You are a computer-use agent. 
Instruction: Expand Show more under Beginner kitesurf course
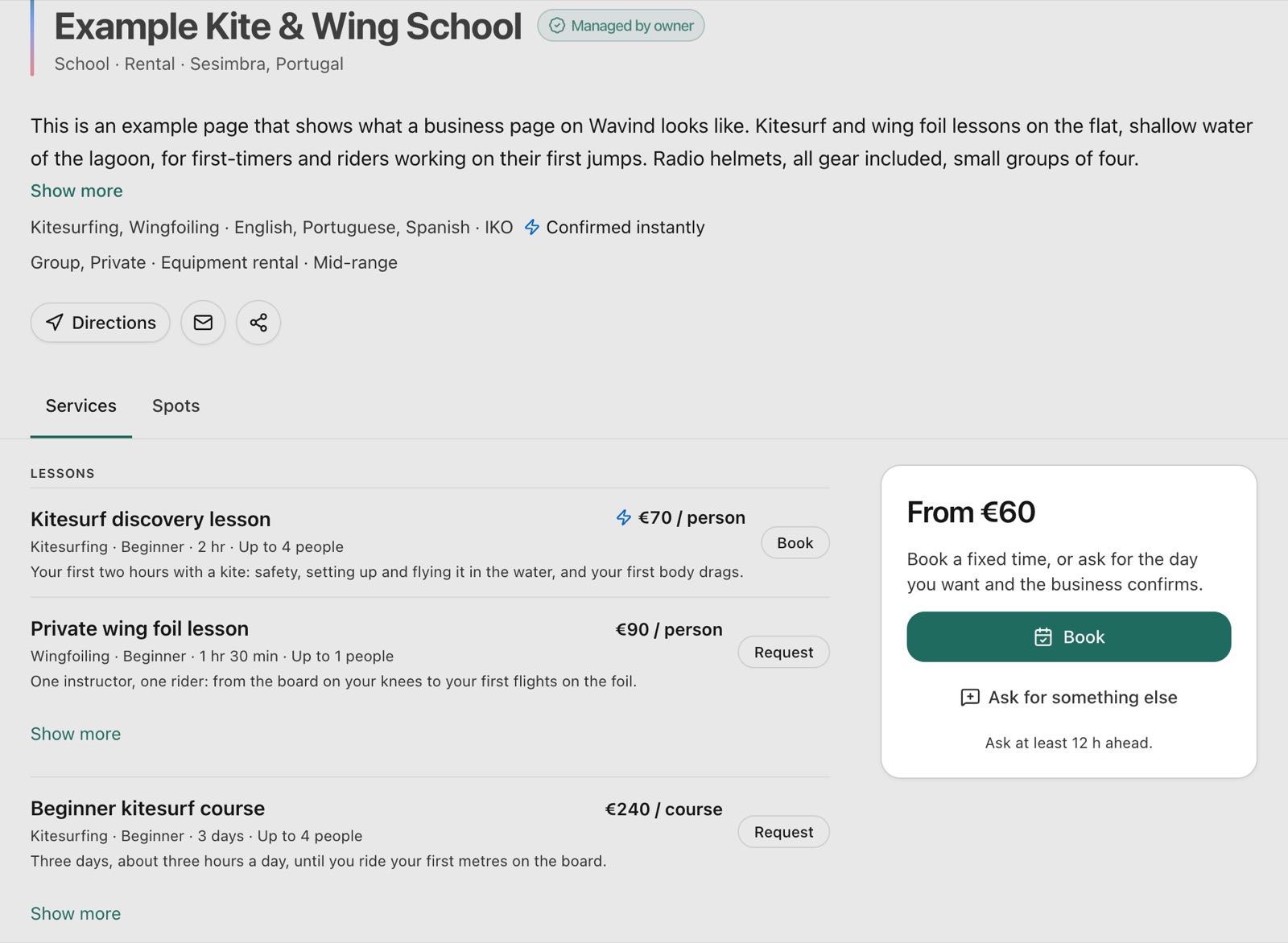pyautogui.click(x=76, y=913)
